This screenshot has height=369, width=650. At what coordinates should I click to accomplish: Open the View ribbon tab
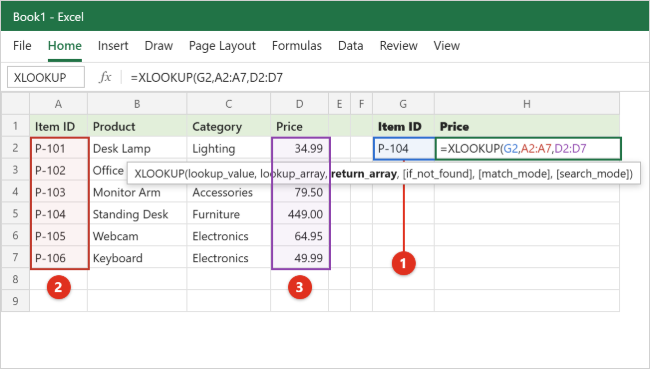[446, 46]
